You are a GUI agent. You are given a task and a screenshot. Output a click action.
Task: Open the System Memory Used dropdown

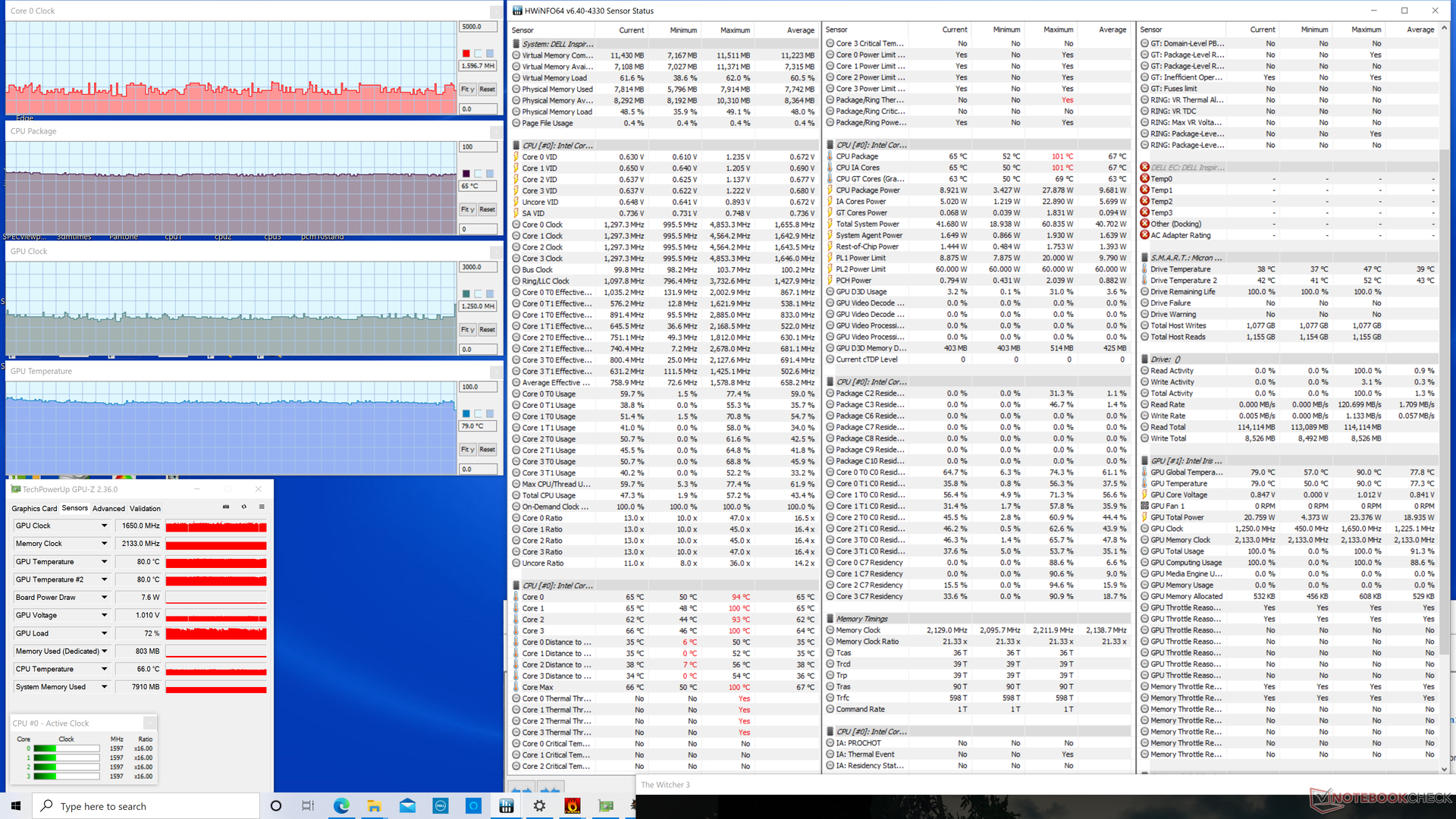(x=105, y=687)
